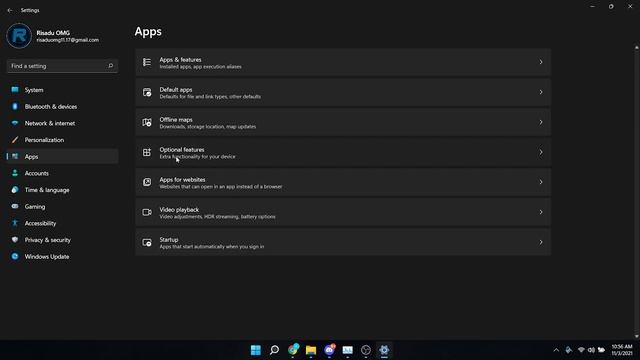This screenshot has height=360, width=640.
Task: Click the System sidebar icon
Action: [15, 90]
